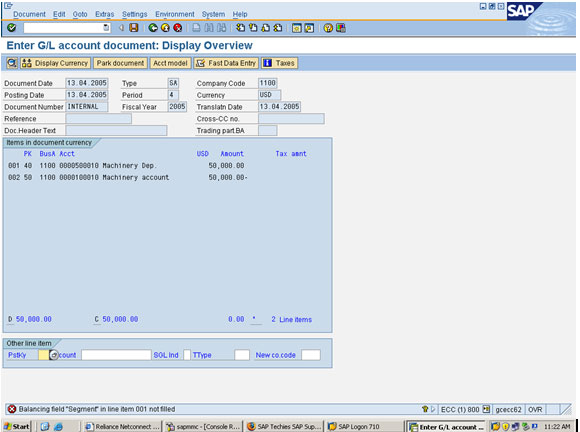Open the Document menu

click(29, 14)
